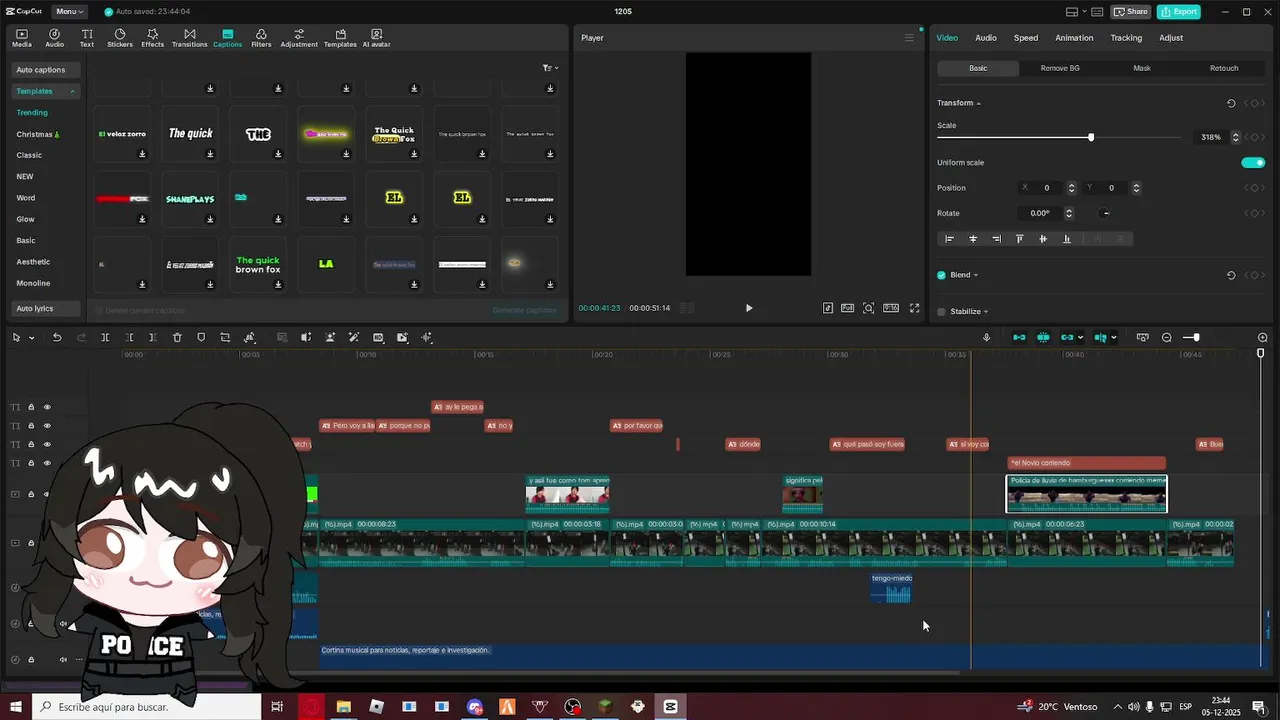Click the microphone record voiceover icon

986,338
